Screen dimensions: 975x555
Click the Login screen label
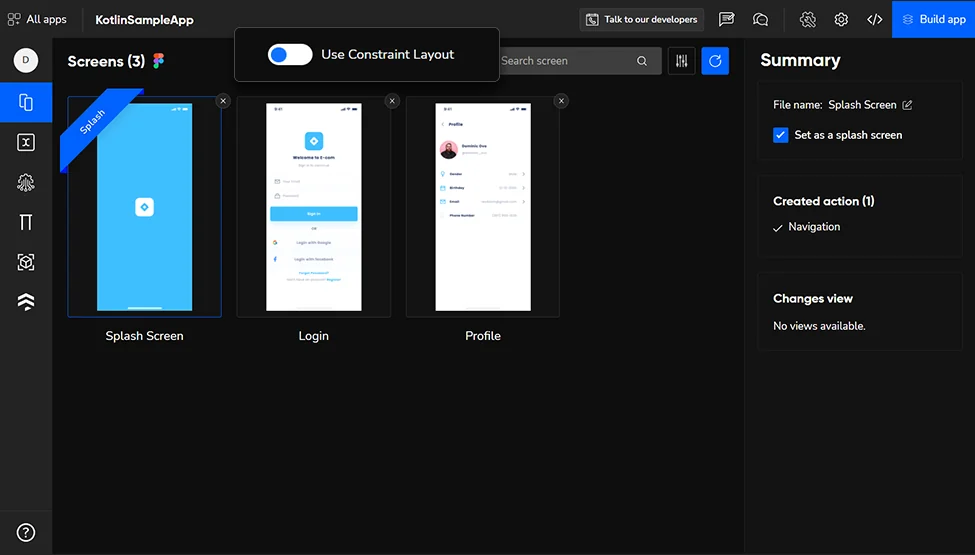(313, 336)
